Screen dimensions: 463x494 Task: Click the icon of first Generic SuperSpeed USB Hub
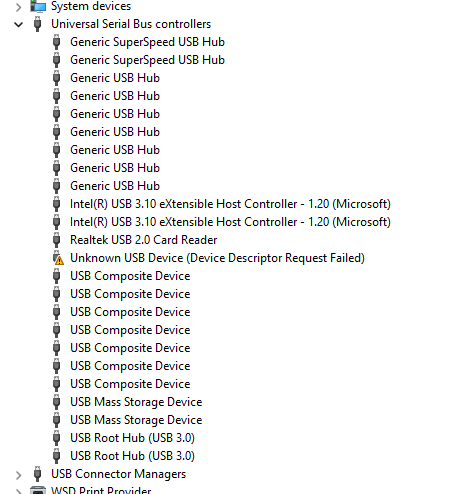(57, 42)
